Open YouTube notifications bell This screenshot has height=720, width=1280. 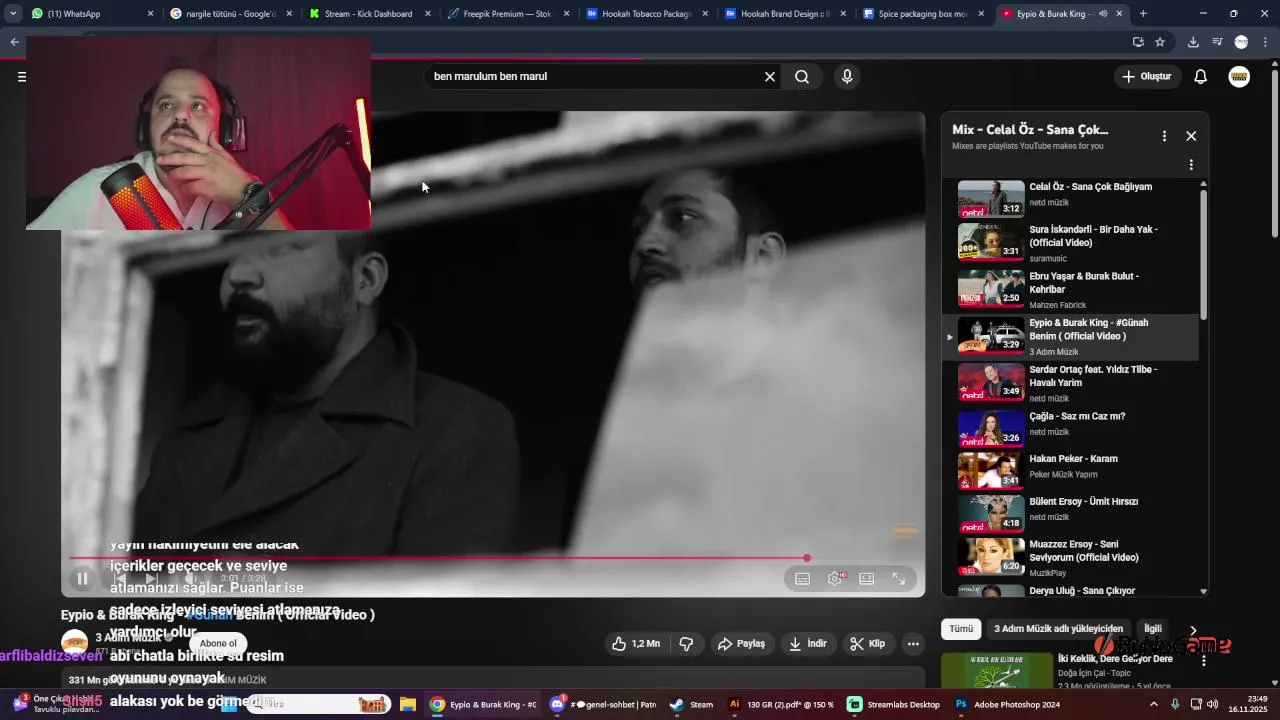point(1201,76)
